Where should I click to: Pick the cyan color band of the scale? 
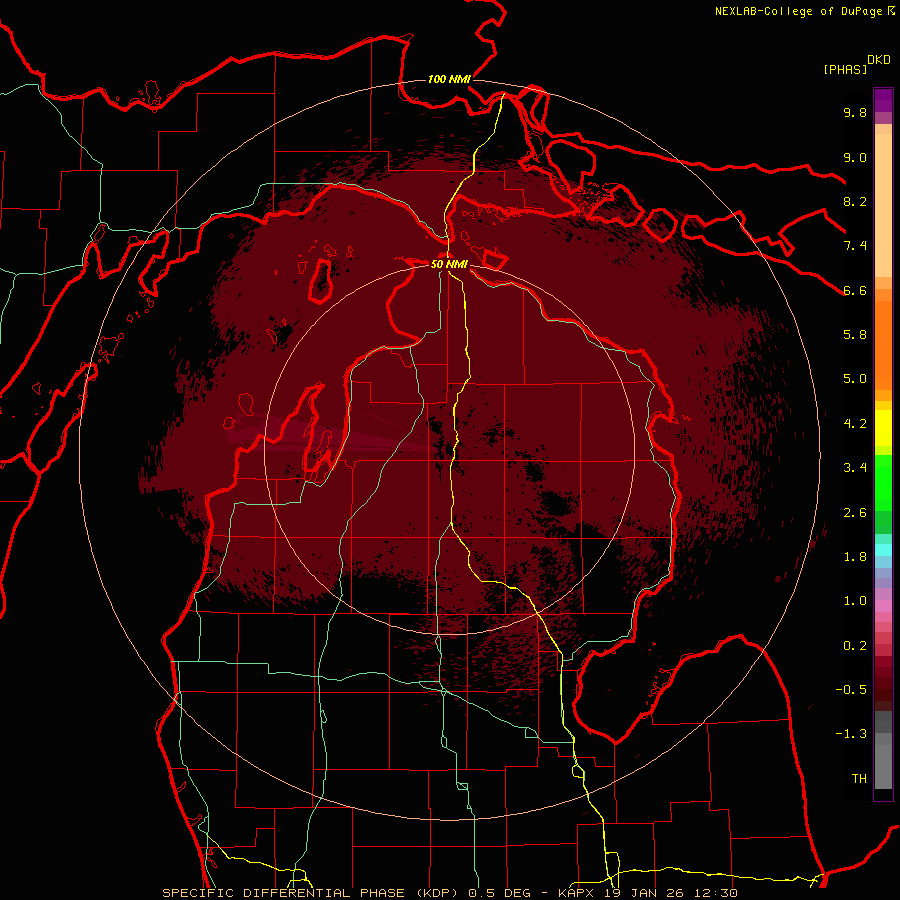(x=883, y=550)
